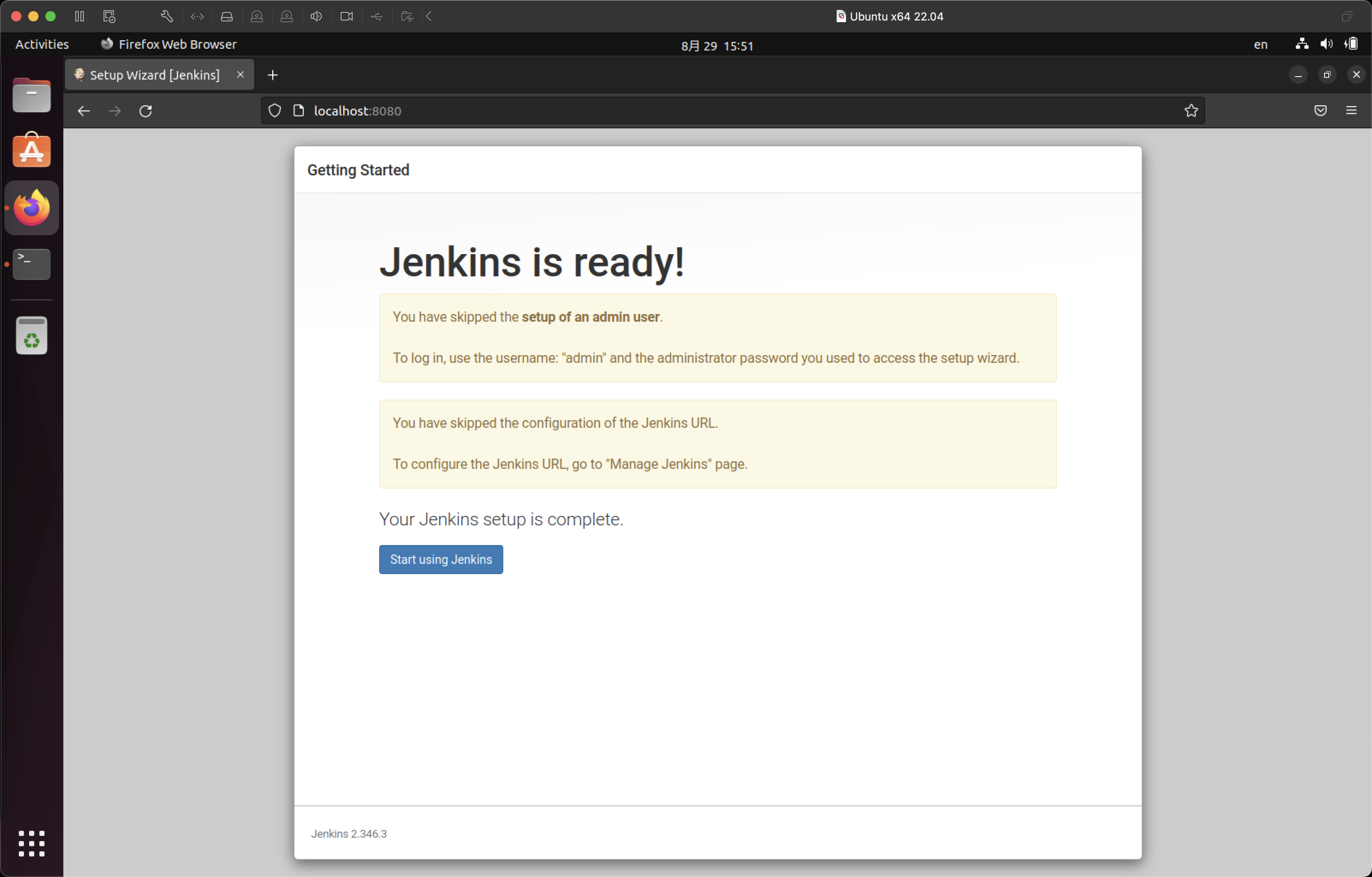Show Applications grid in the dock
This screenshot has height=877, width=1372.
tap(31, 843)
